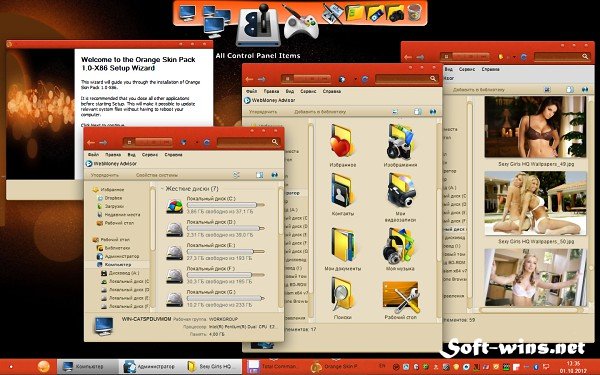Open Локальный диск (G:) drive icon
Viewport: 600px width, 375px height.
pos(174,299)
